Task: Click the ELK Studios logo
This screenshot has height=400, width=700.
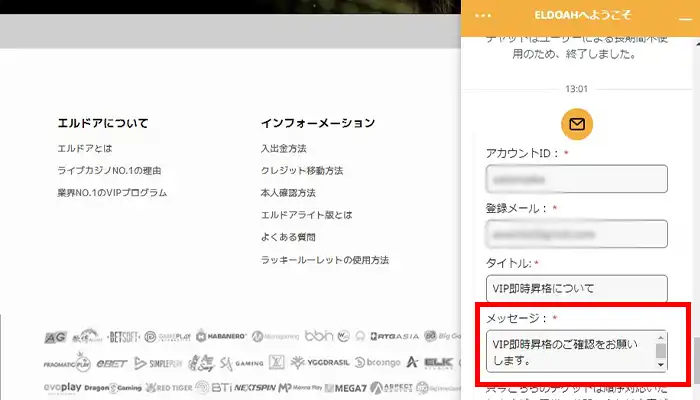Action: tap(438, 362)
